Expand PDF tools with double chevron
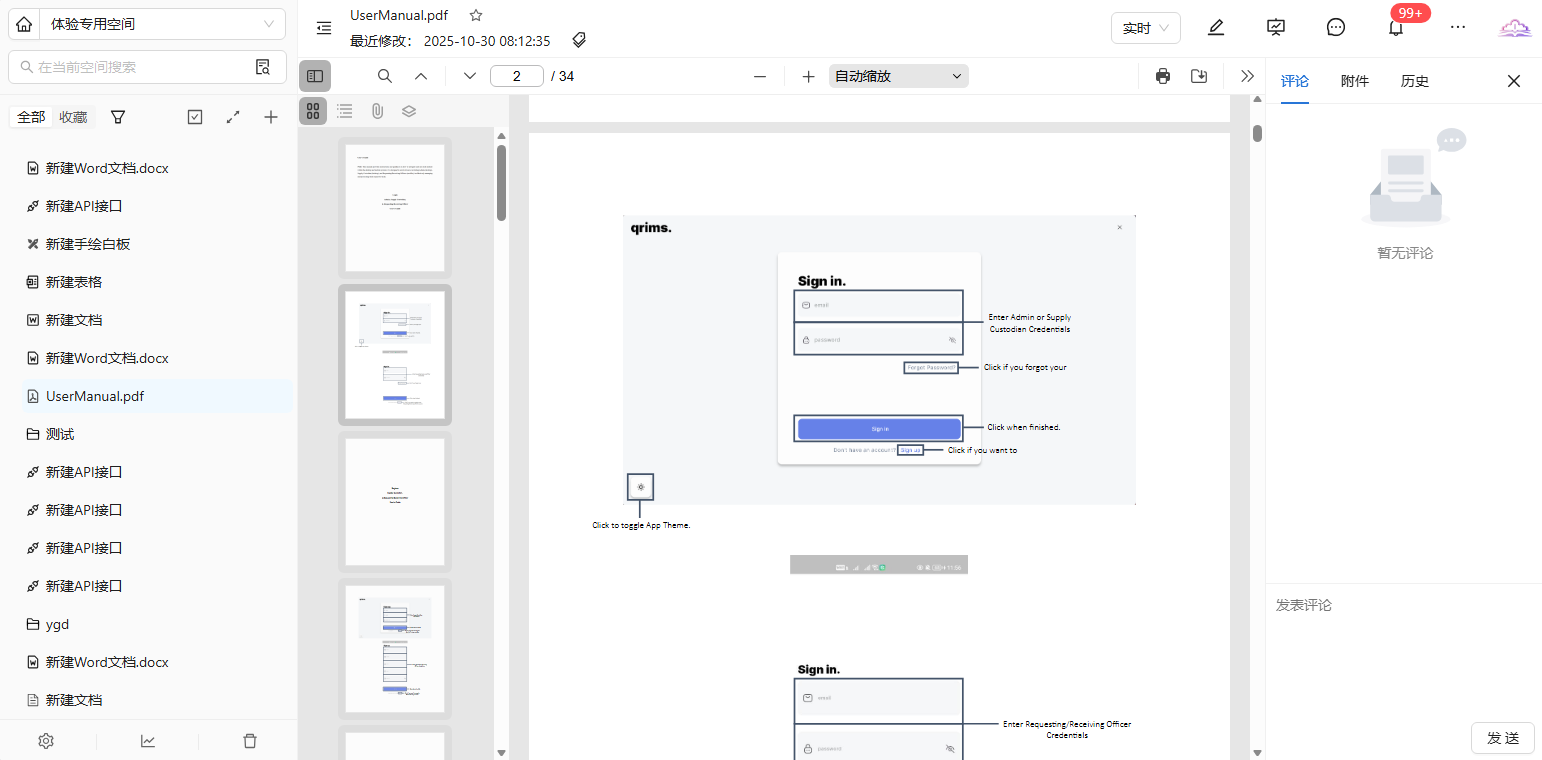This screenshot has height=760, width=1542. click(x=1247, y=76)
